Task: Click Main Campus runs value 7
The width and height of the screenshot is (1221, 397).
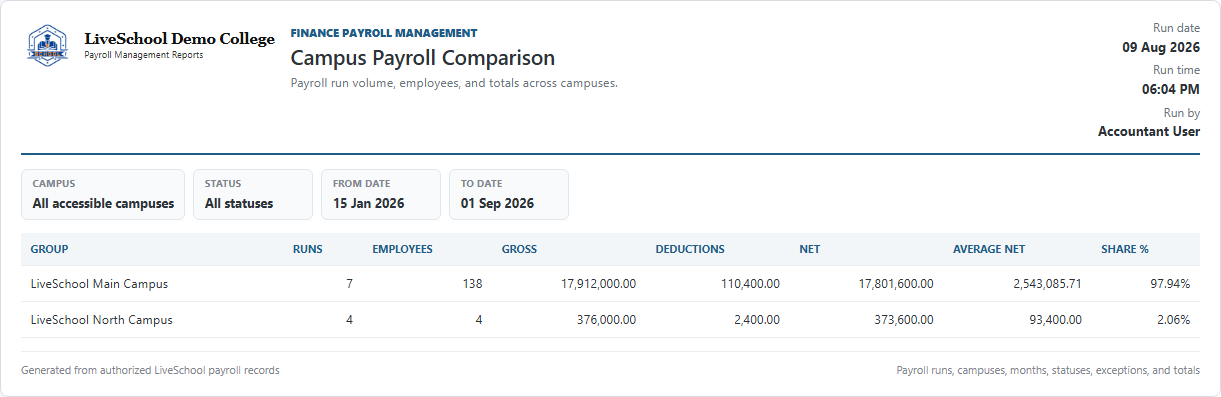Action: tap(349, 284)
